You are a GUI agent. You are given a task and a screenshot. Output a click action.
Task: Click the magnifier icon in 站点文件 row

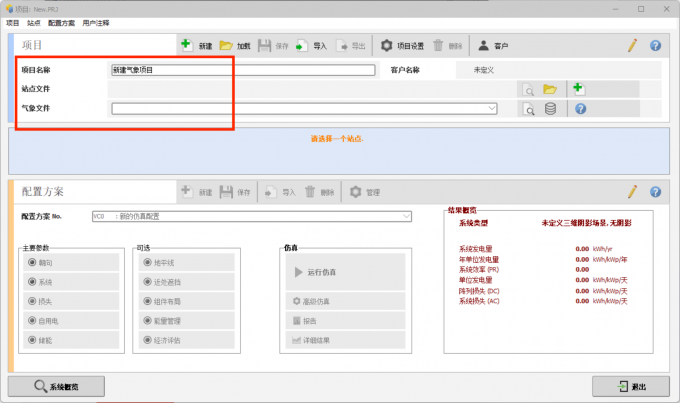528,90
